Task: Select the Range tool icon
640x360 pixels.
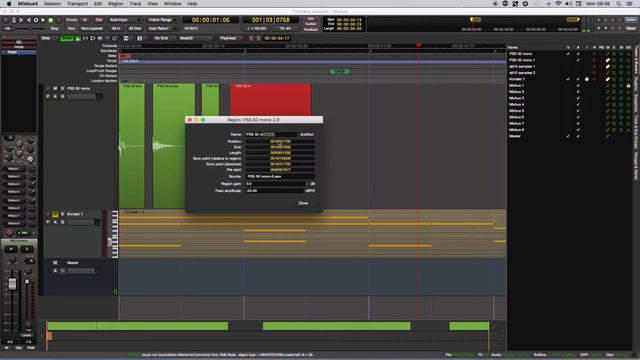Action: point(85,38)
